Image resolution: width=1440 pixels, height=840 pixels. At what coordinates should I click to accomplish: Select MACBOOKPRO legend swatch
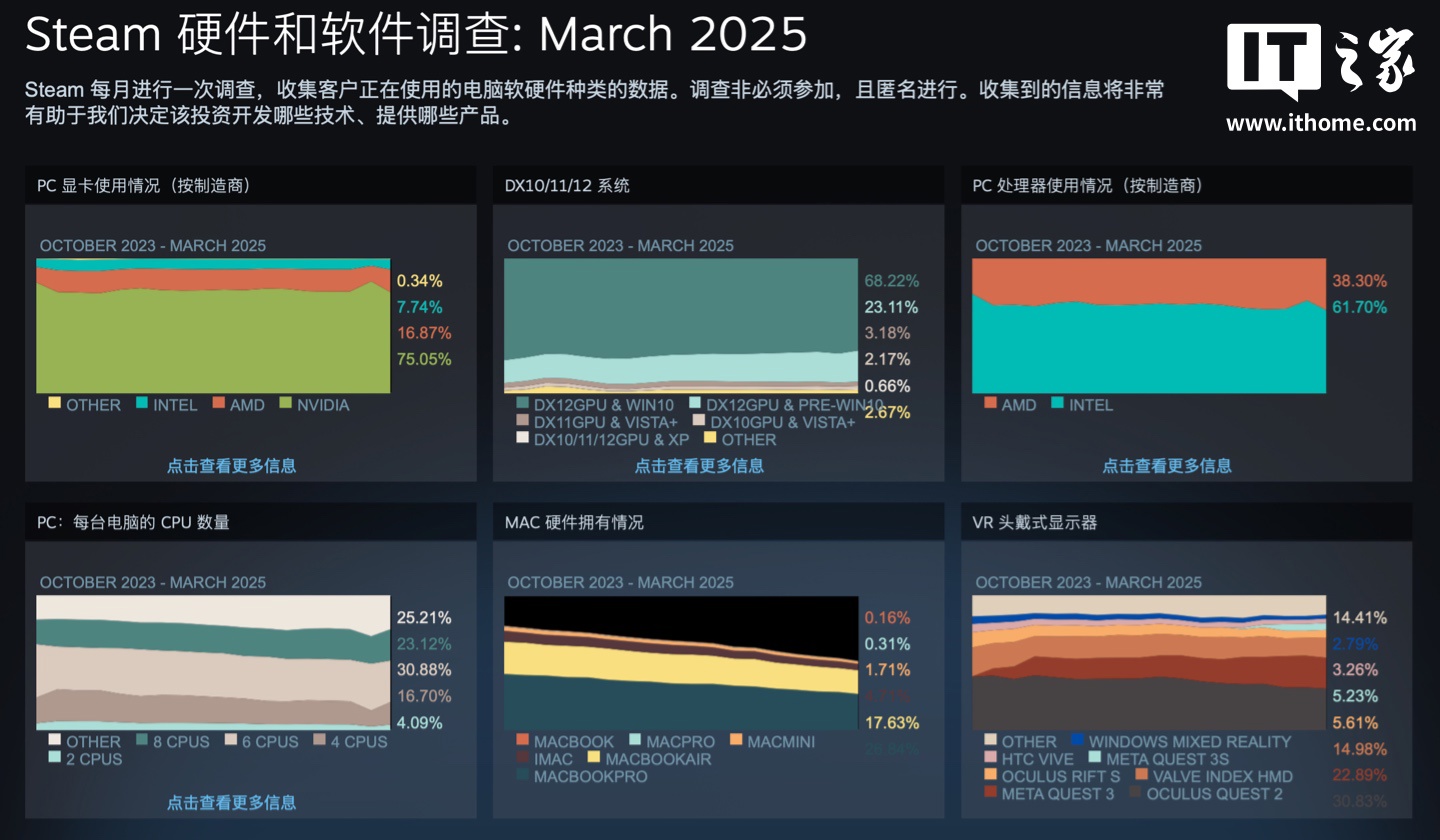click(x=522, y=776)
